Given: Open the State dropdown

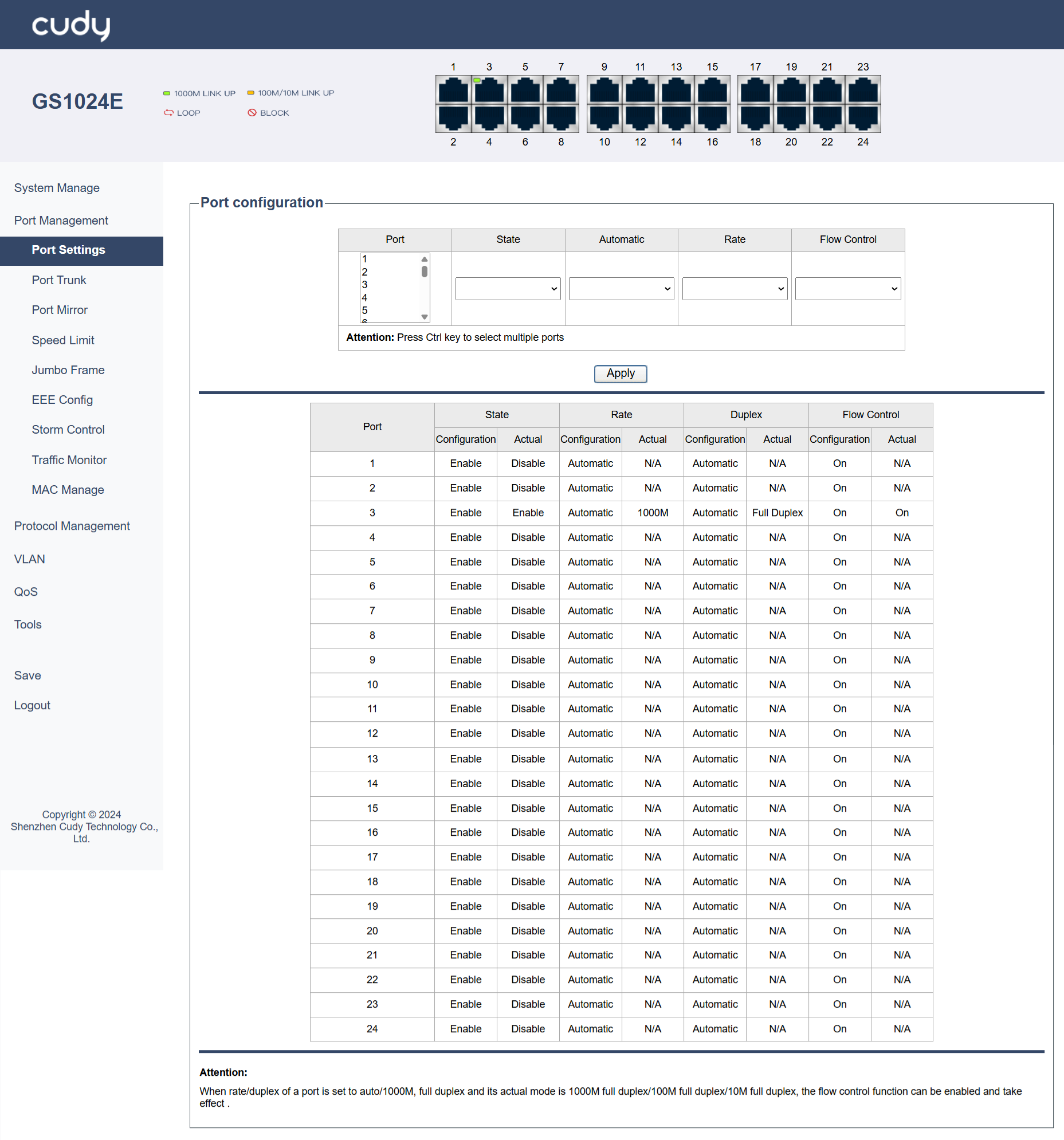Looking at the screenshot, I should 508,289.
